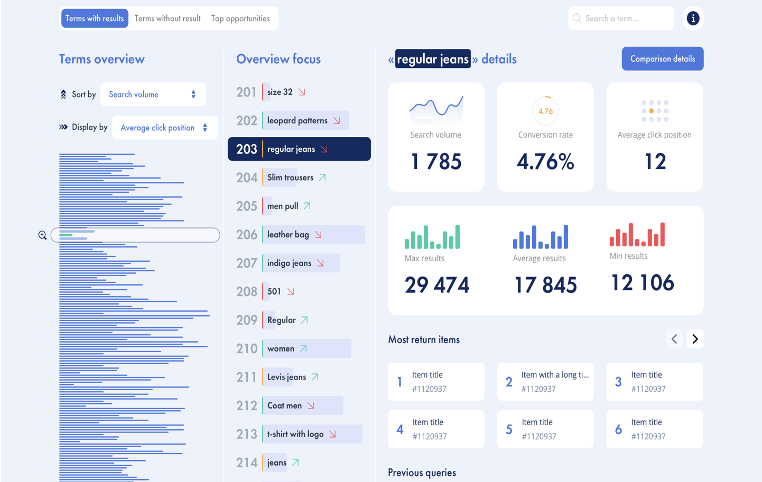Go to previous Most return items page
Viewport: 762px width, 482px height.
pyautogui.click(x=674, y=339)
